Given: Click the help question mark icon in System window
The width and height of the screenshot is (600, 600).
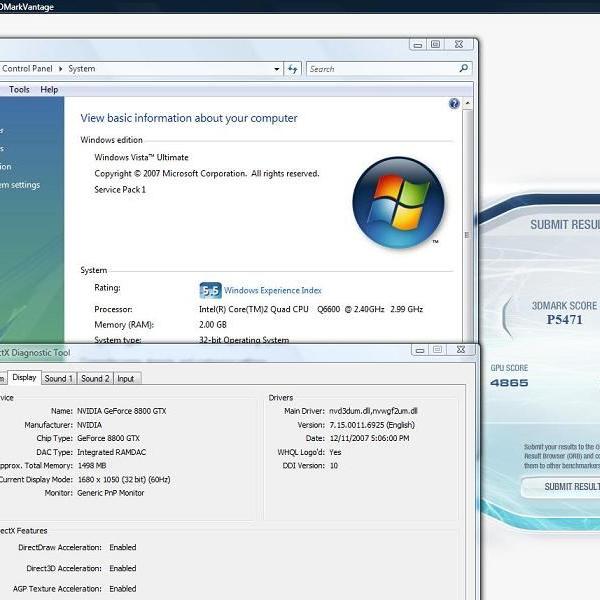Looking at the screenshot, I should click(454, 103).
